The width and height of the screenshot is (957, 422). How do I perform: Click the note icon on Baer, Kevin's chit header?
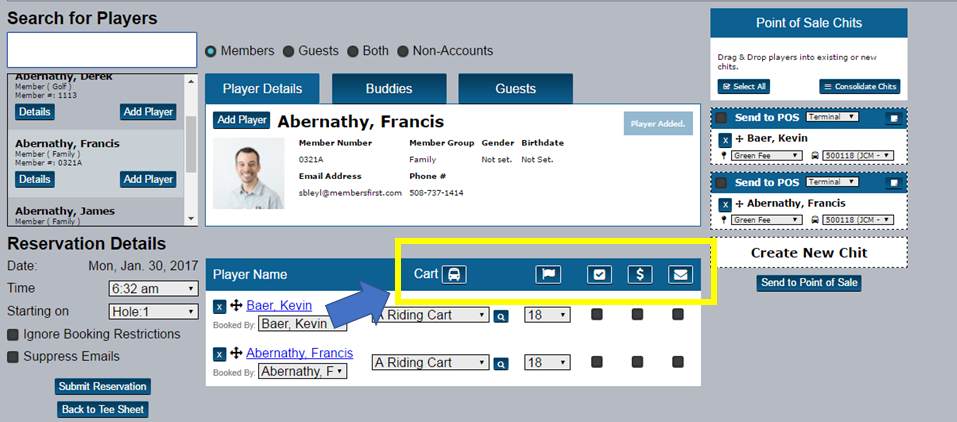(x=894, y=118)
